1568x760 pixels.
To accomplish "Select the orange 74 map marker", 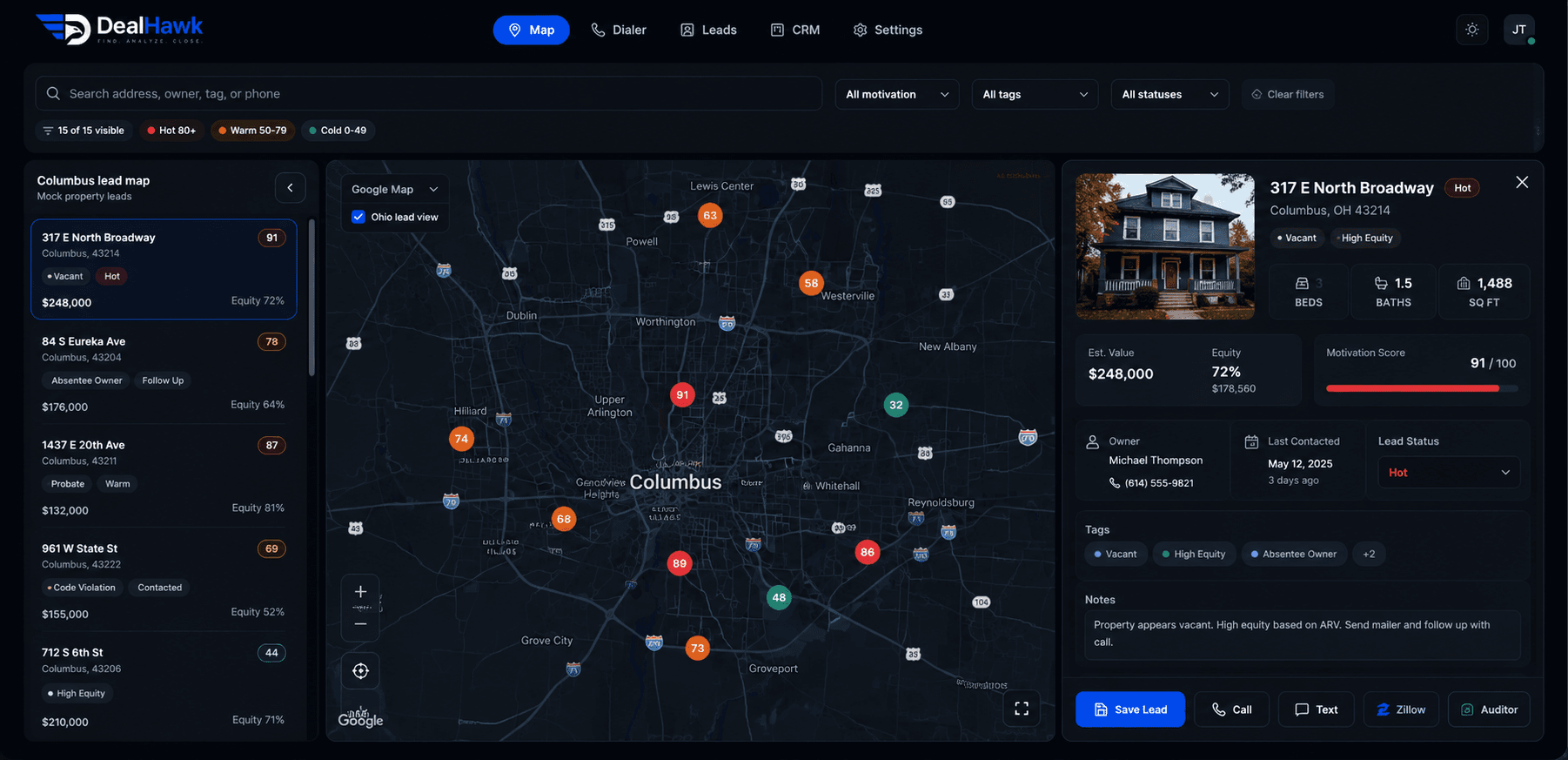I will click(461, 439).
